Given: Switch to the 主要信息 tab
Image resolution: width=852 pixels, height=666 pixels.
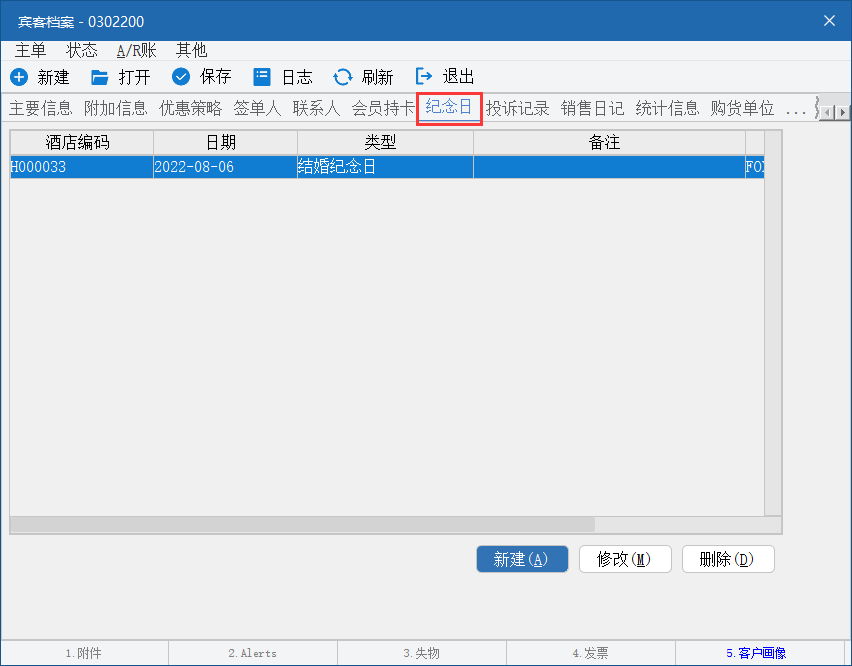Looking at the screenshot, I should point(41,108).
